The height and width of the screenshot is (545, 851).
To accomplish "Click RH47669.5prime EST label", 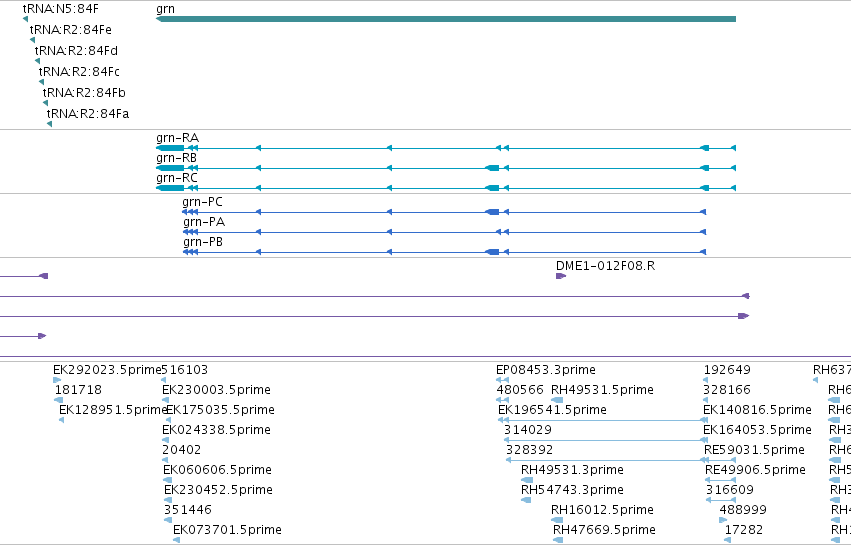I will pyautogui.click(x=604, y=530).
